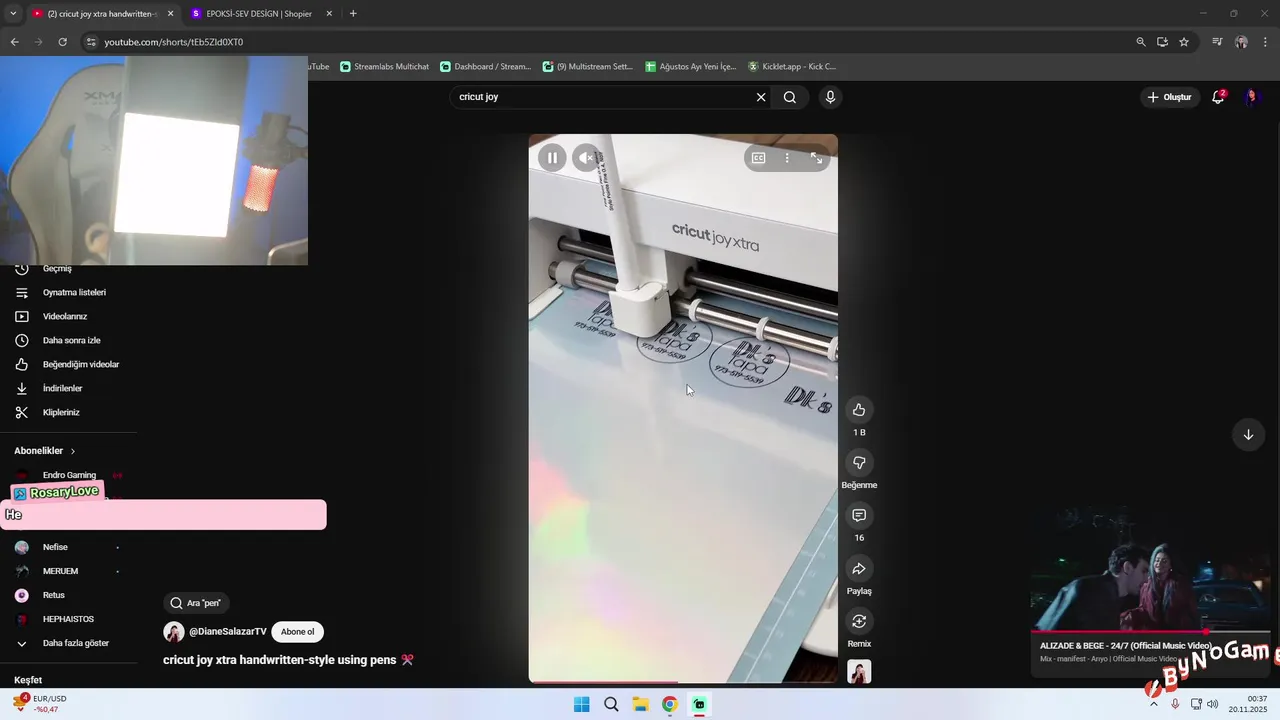Toggle closed captions on the Short

coord(758,158)
